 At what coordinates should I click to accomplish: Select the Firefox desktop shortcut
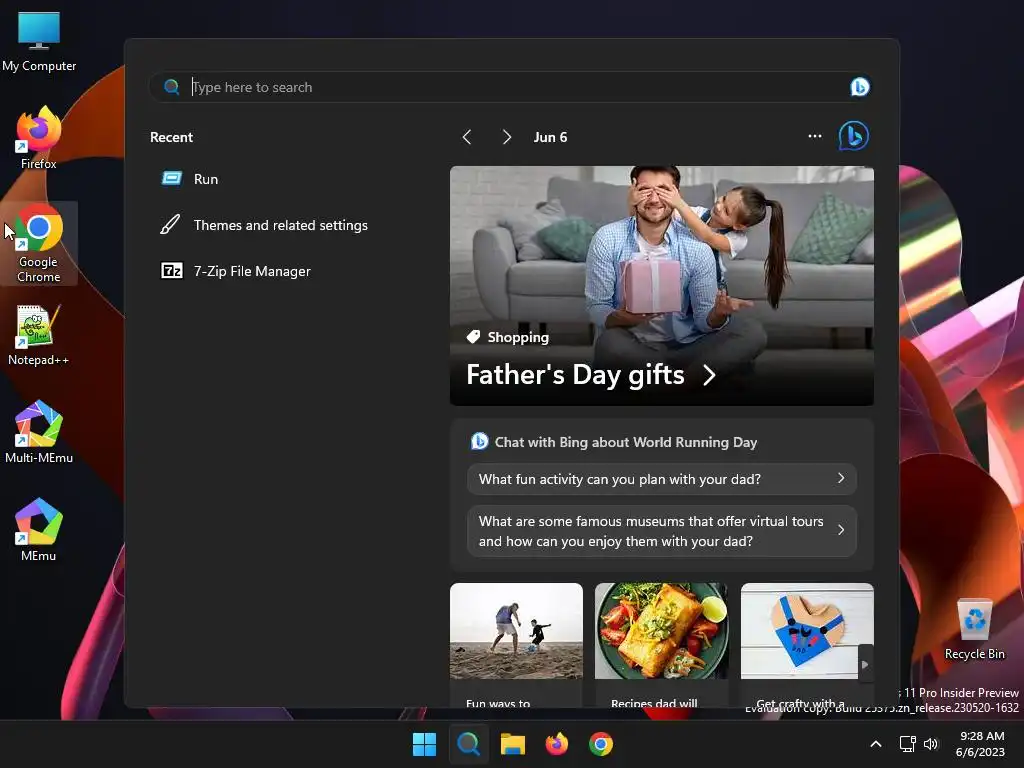point(39,138)
